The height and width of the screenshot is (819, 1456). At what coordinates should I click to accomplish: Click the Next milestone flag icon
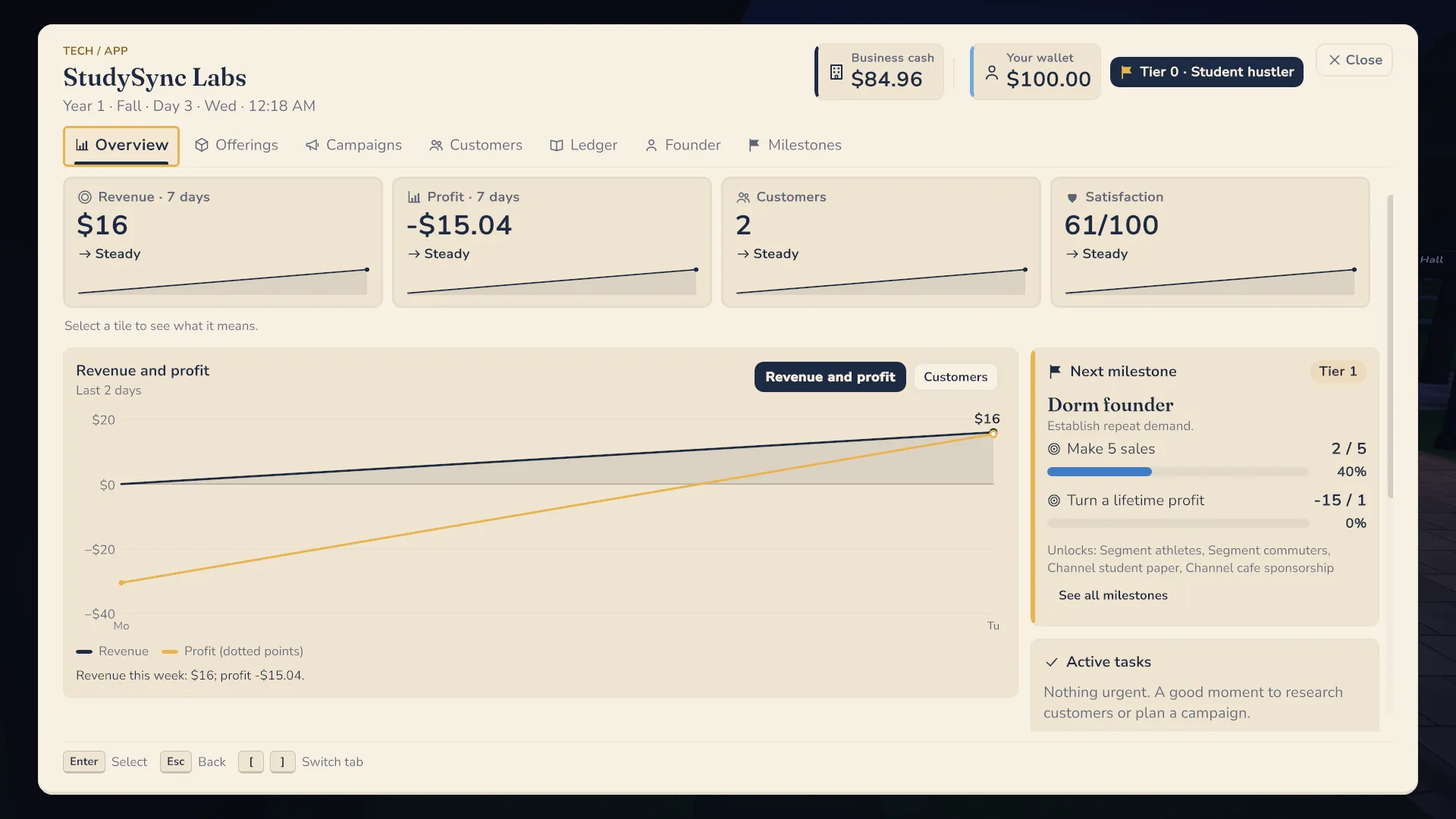point(1055,372)
